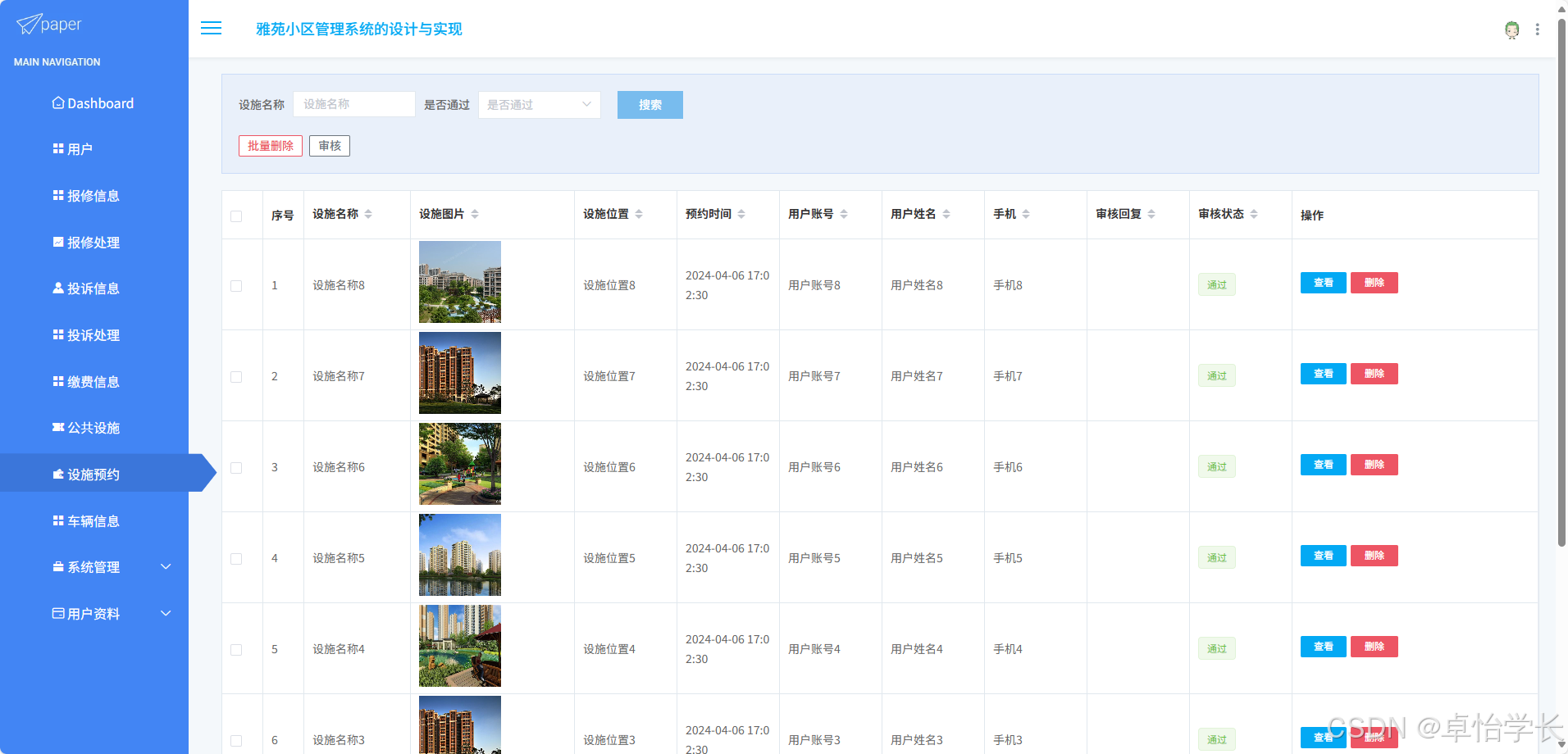The image size is (1568, 754).
Task: Click the card icon beside 用户资料
Action: click(58, 614)
